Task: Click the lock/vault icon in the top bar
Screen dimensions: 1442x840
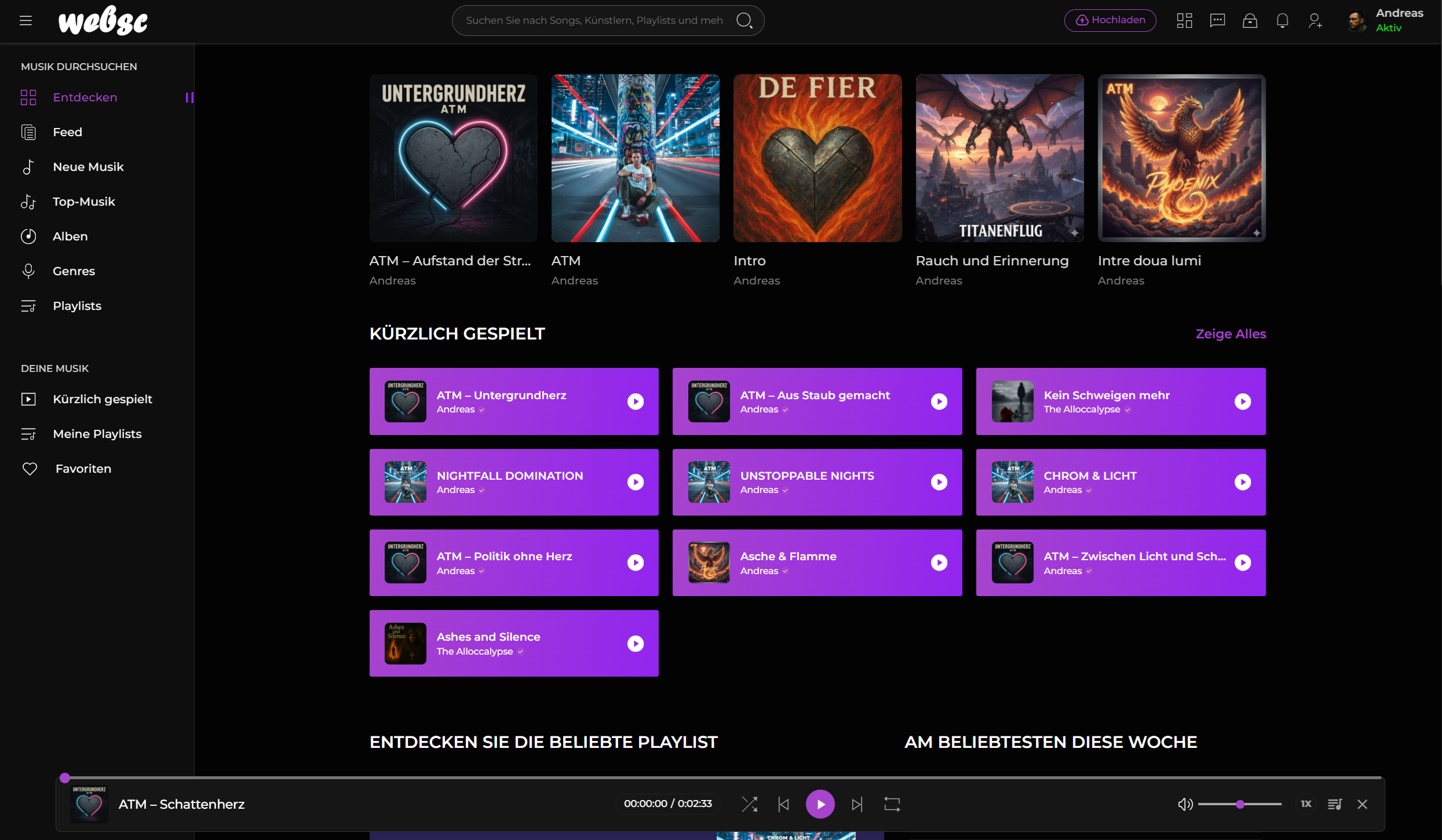Action: click(1250, 20)
